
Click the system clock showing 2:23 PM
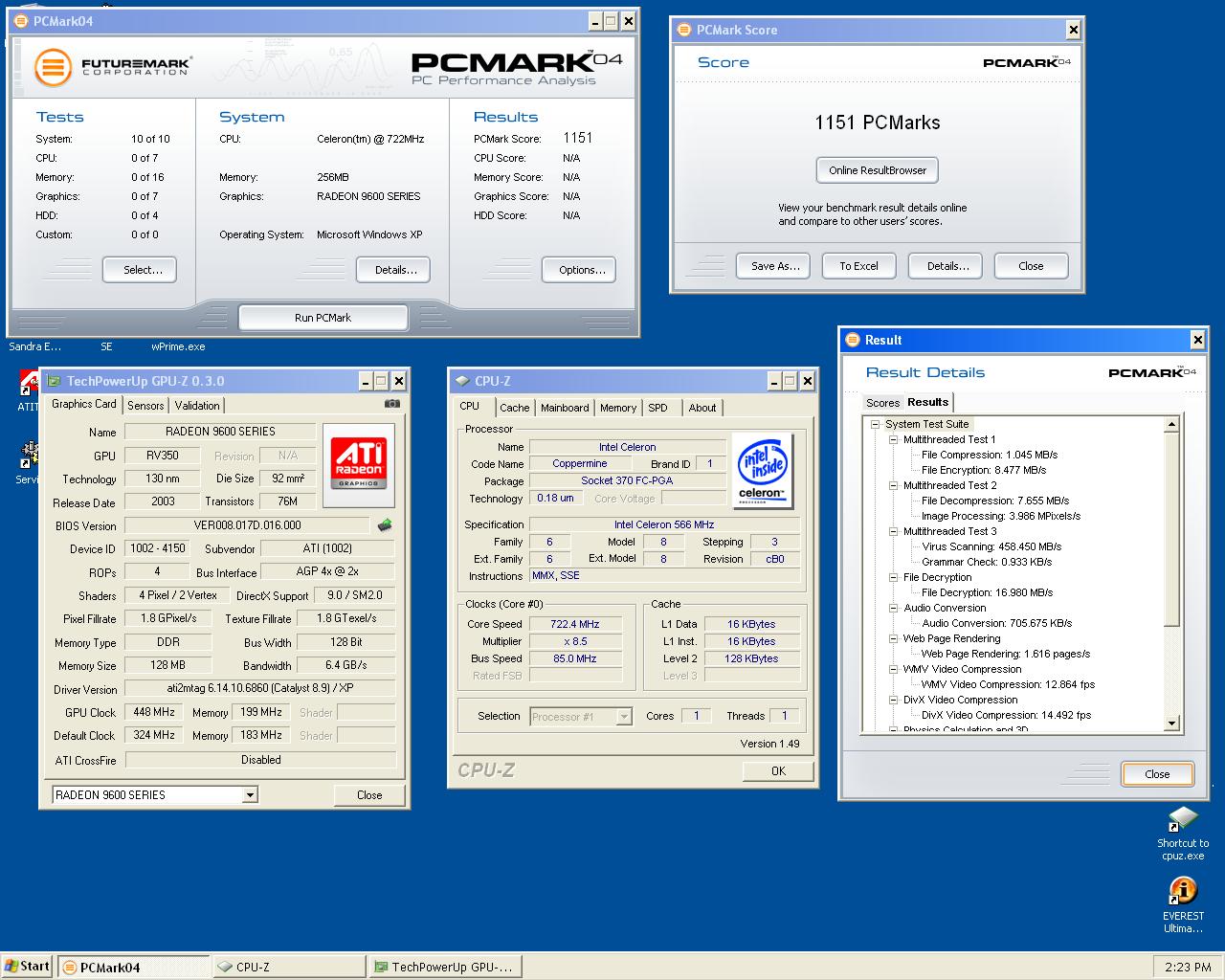[x=1188, y=967]
